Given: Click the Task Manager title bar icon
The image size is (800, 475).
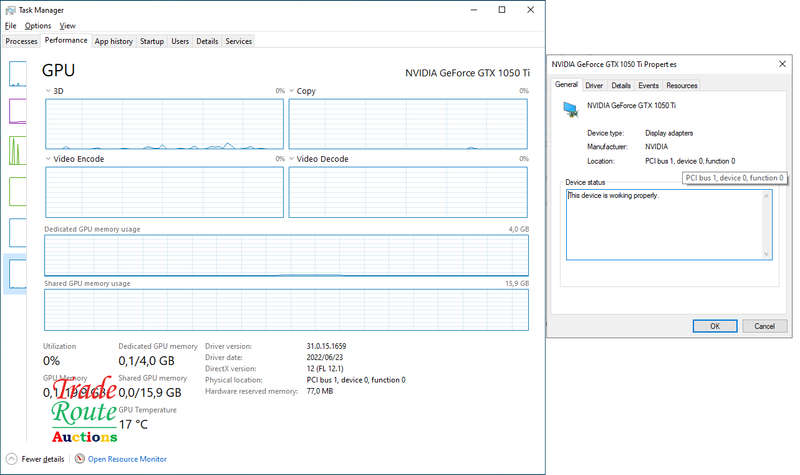Looking at the screenshot, I should click(11, 10).
